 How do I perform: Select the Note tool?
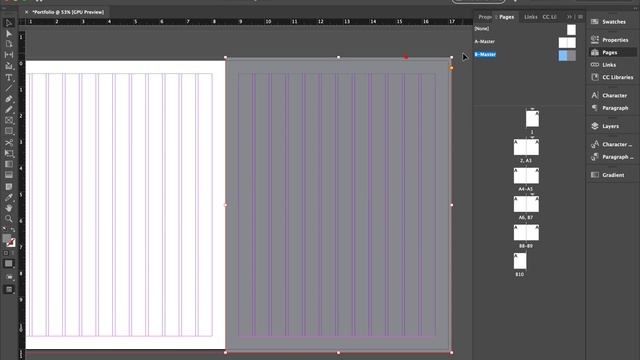click(9, 187)
